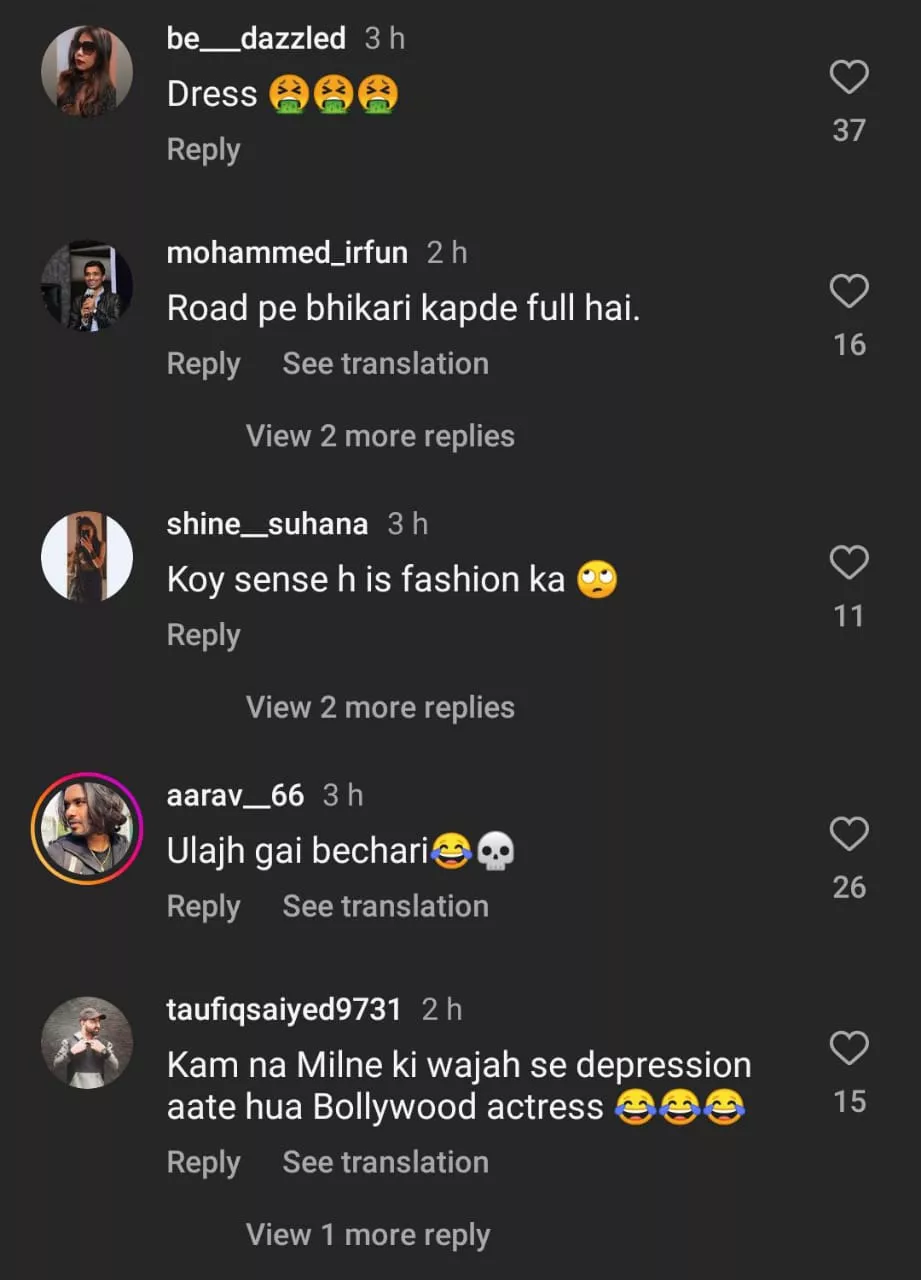Reply to shine__suhana's comment
This screenshot has height=1280, width=921.
coord(203,636)
